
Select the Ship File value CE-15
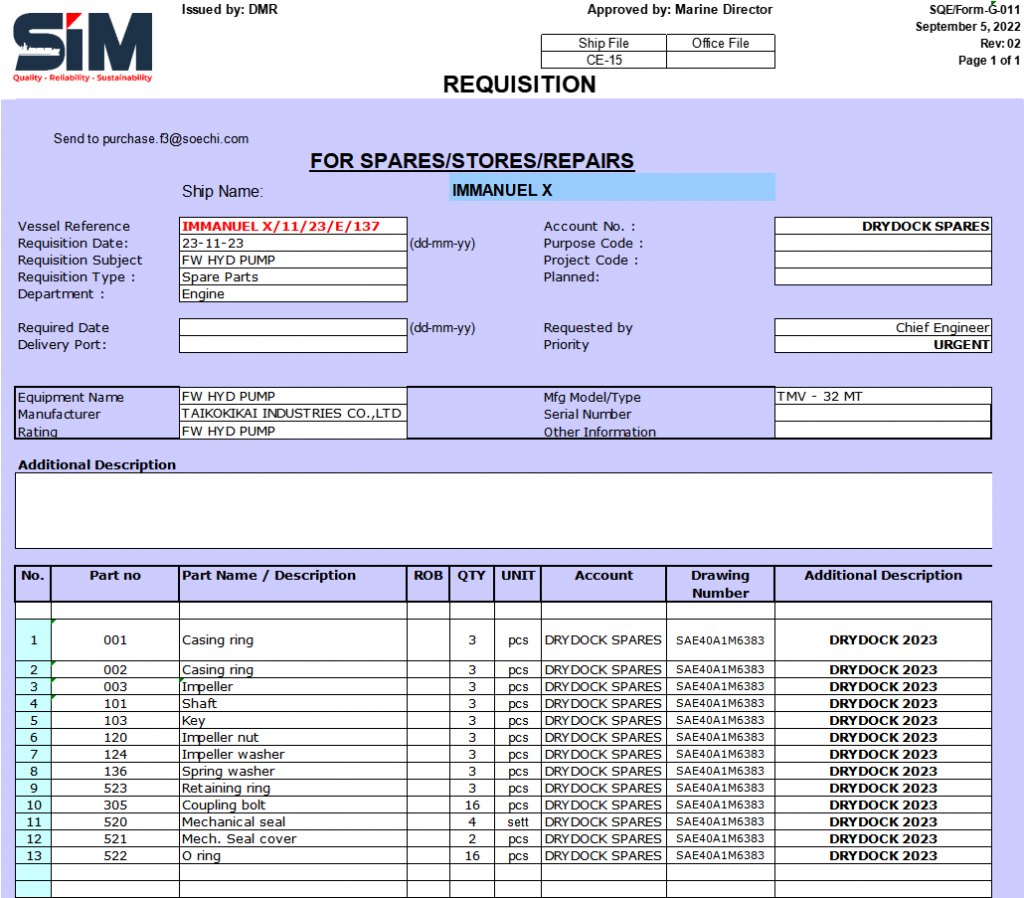(603, 60)
